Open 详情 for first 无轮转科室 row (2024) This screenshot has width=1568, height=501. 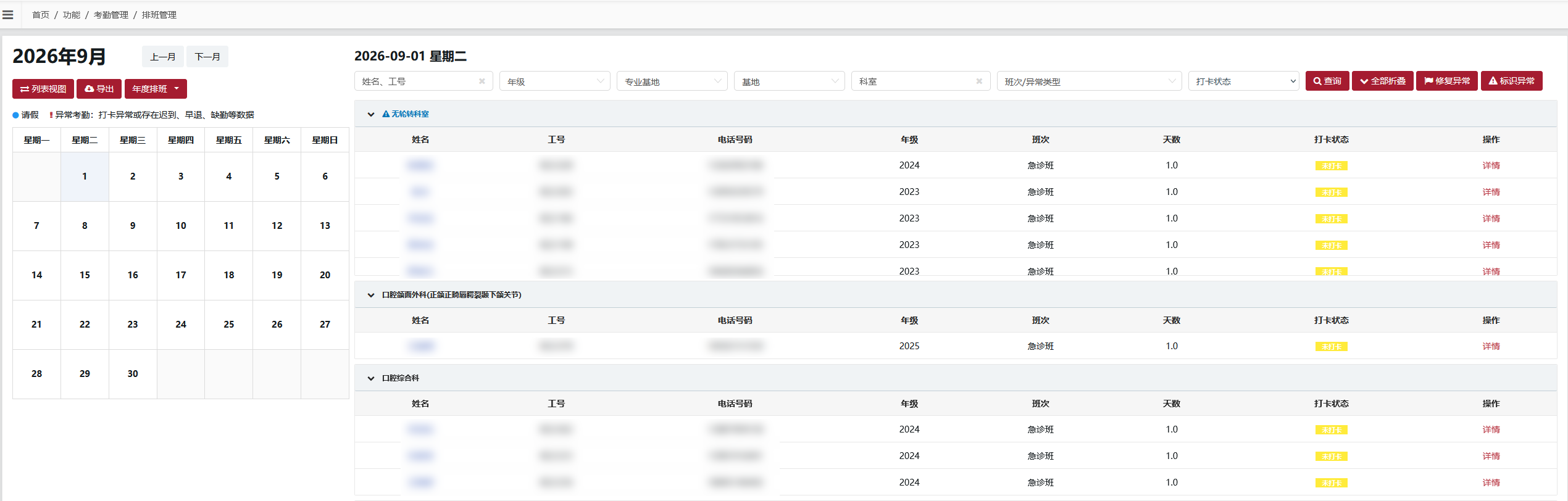1491,165
